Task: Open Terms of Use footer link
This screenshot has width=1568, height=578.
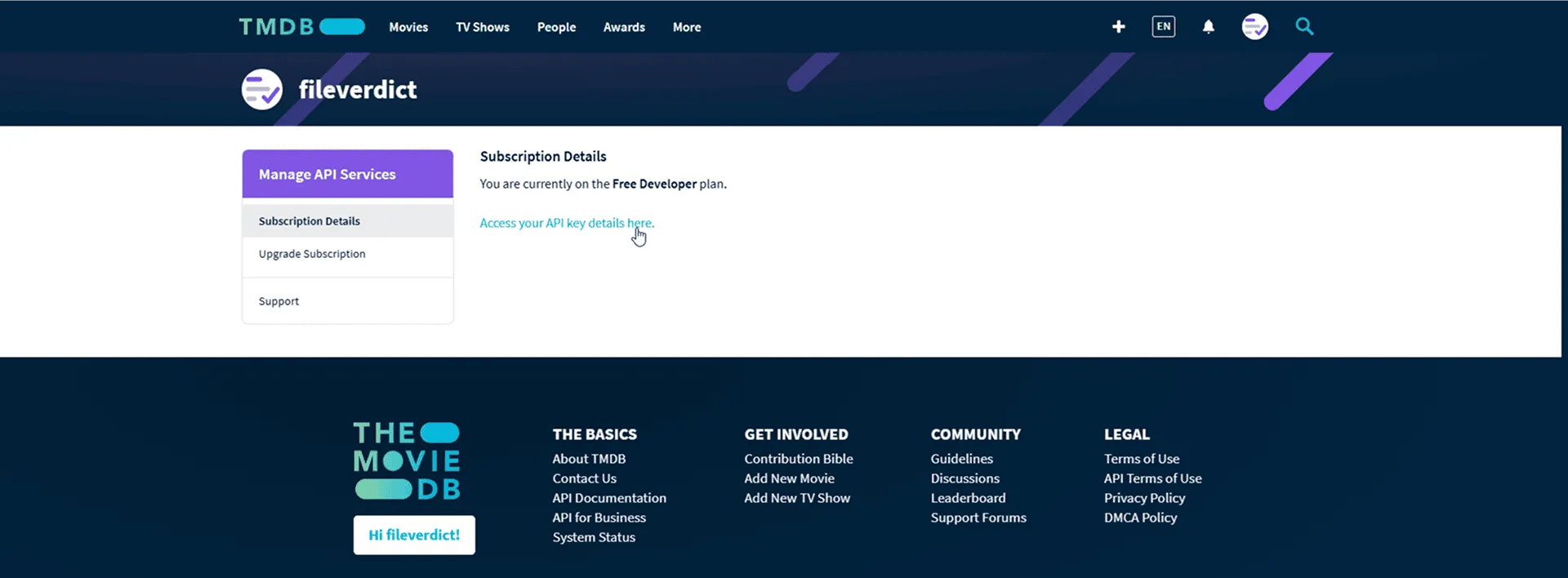Action: coord(1142,459)
